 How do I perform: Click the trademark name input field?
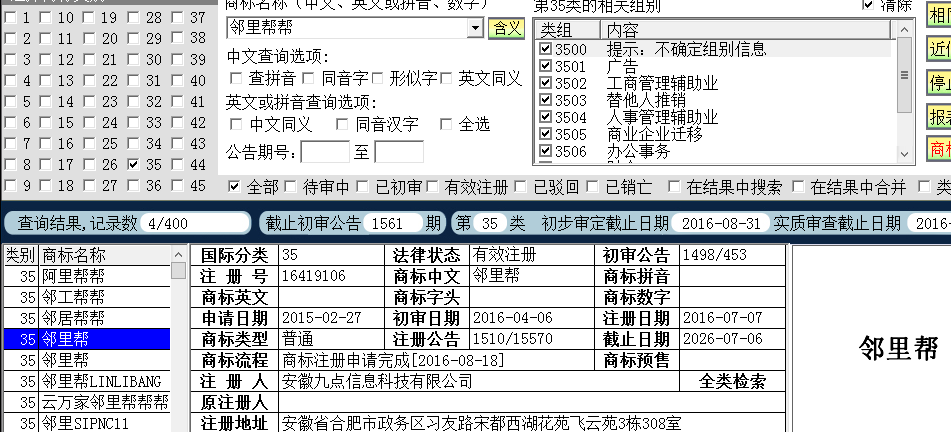pos(348,28)
